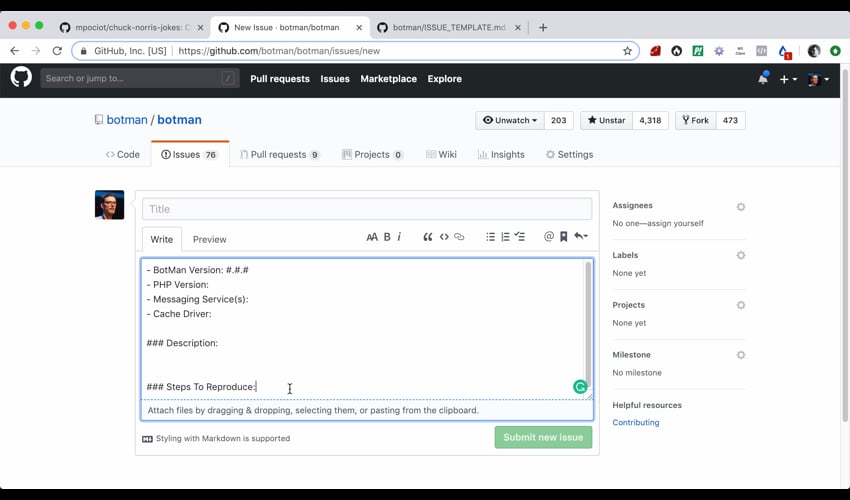The image size is (850, 500).
Task: Click the Submit new issue button
Action: tap(543, 437)
